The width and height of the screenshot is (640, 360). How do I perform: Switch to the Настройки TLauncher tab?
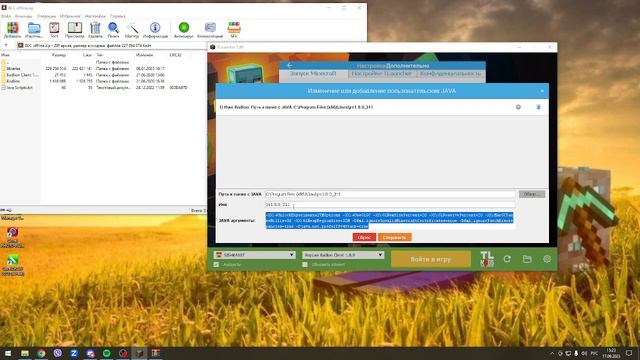pyautogui.click(x=381, y=73)
